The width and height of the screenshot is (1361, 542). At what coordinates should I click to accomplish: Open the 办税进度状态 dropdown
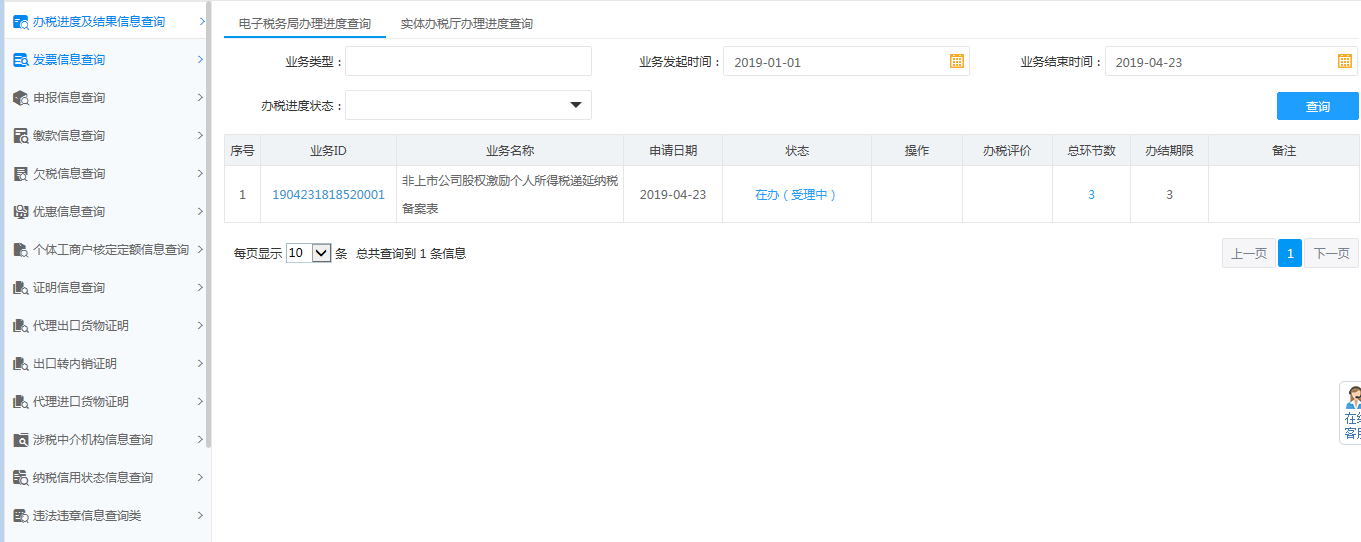click(x=468, y=105)
